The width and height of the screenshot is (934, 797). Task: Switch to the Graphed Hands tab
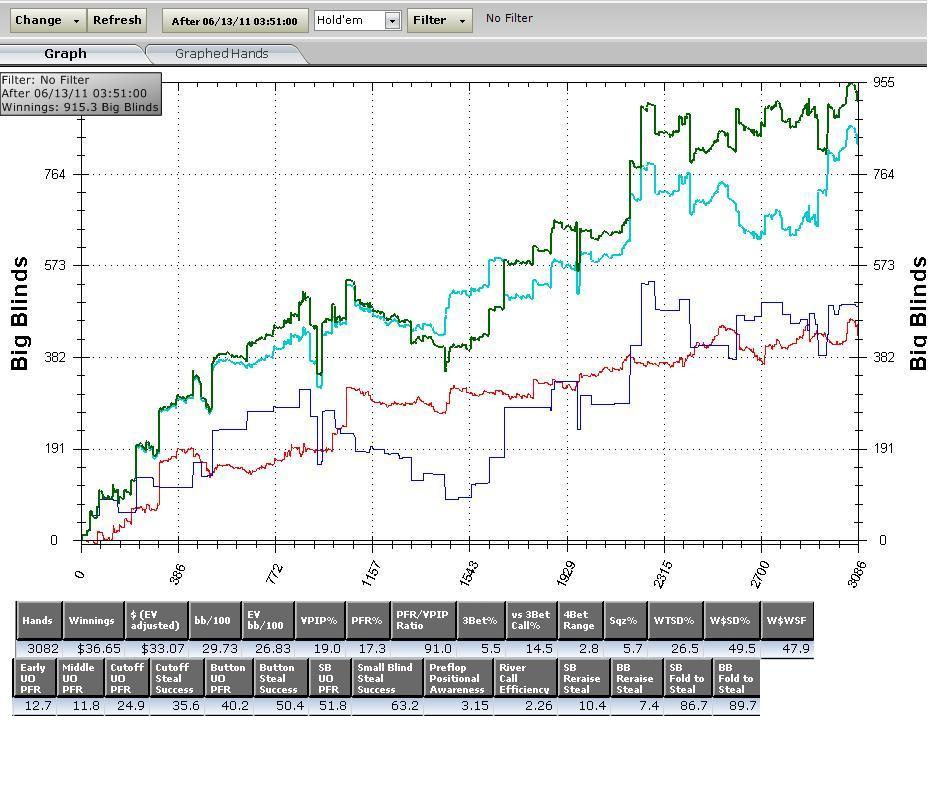[x=221, y=54]
